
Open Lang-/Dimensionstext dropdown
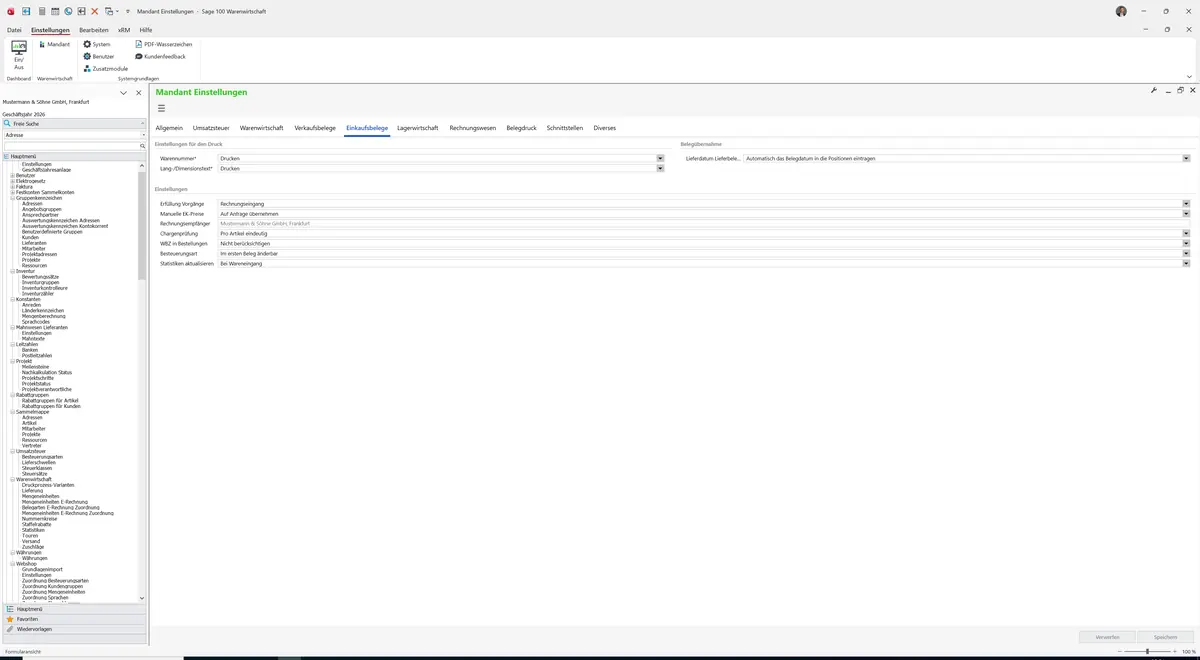tap(660, 168)
